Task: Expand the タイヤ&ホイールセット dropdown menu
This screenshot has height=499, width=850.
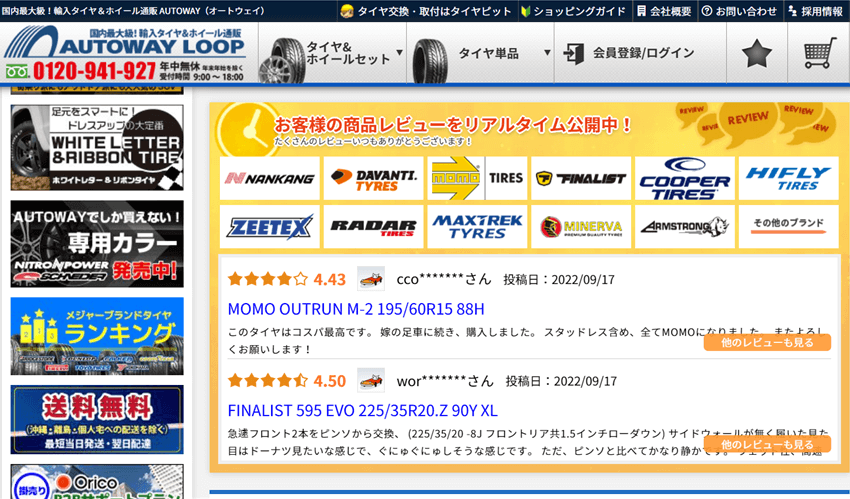Action: pos(332,53)
